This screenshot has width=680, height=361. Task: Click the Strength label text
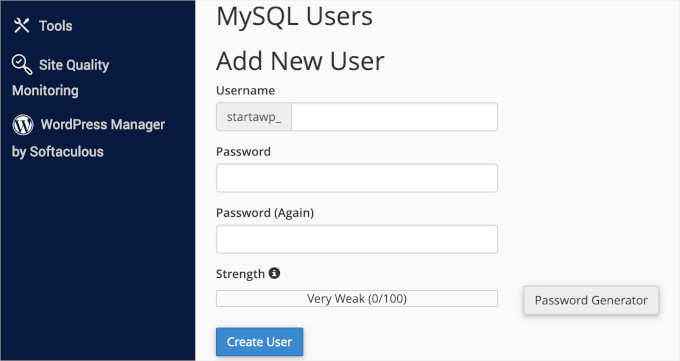point(240,274)
